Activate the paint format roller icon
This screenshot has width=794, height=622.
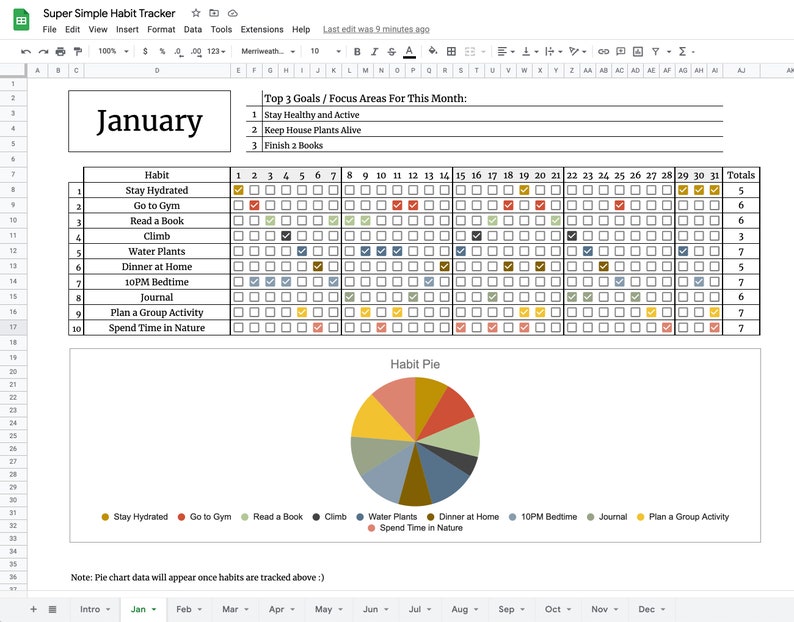[x=78, y=51]
